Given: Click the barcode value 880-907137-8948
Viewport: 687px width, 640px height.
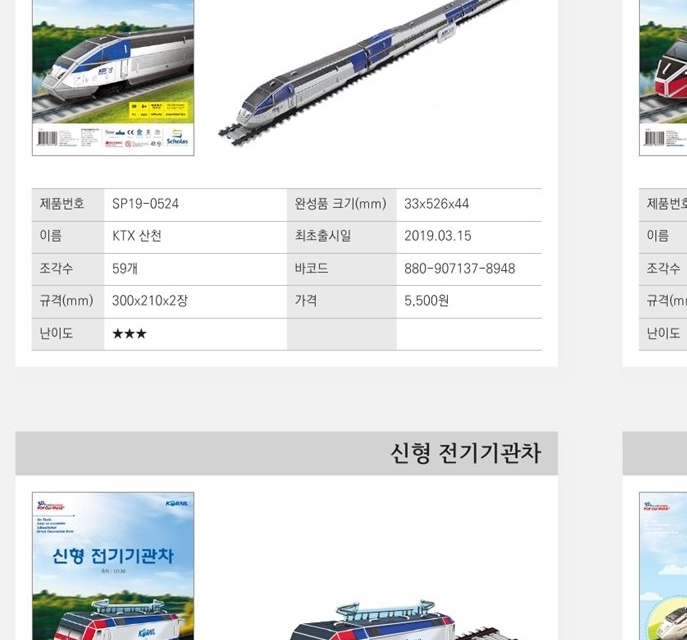Looking at the screenshot, I should pos(460,269).
